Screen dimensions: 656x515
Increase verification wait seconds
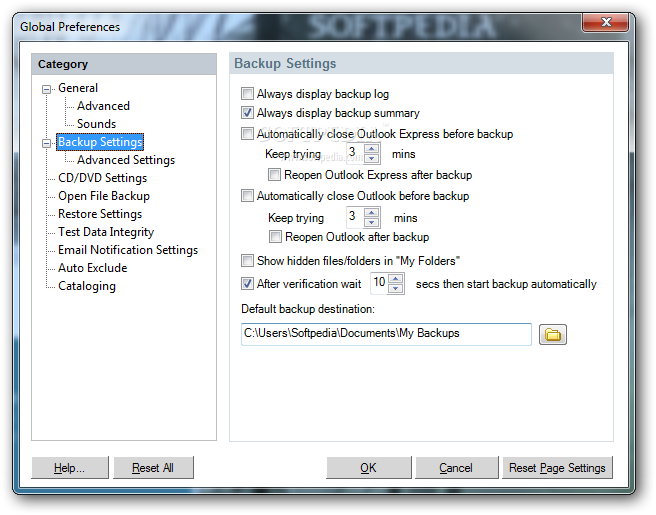[x=396, y=279]
